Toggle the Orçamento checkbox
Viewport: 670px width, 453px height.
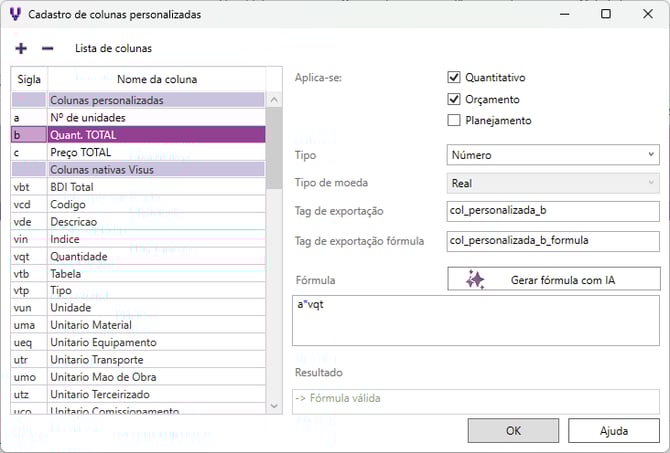pos(454,99)
